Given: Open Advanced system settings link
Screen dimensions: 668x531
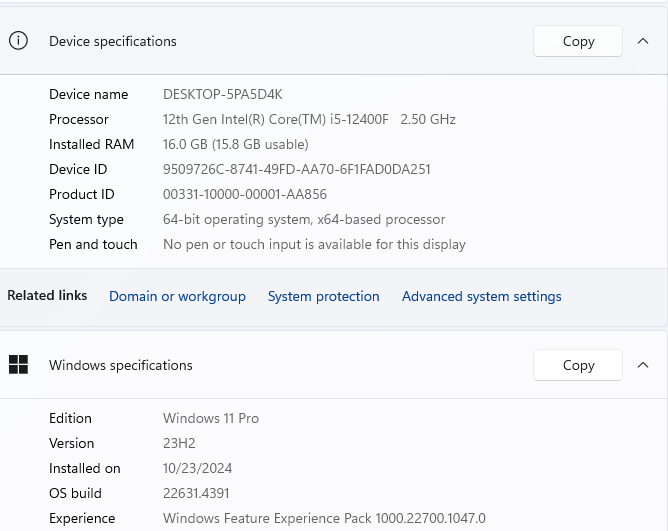Looking at the screenshot, I should coord(481,296).
